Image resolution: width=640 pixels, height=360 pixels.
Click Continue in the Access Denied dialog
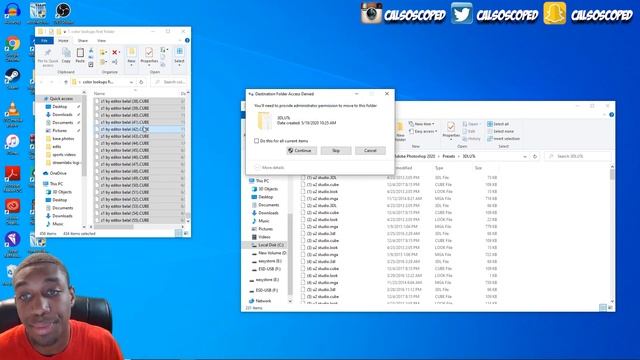pos(302,151)
